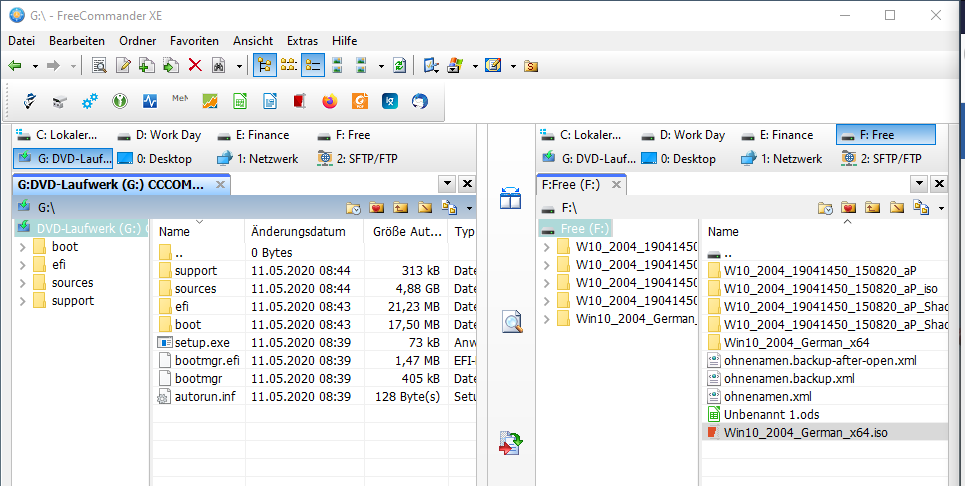Open the Favoriten menu
Screen dimensions: 965x486
[194, 41]
